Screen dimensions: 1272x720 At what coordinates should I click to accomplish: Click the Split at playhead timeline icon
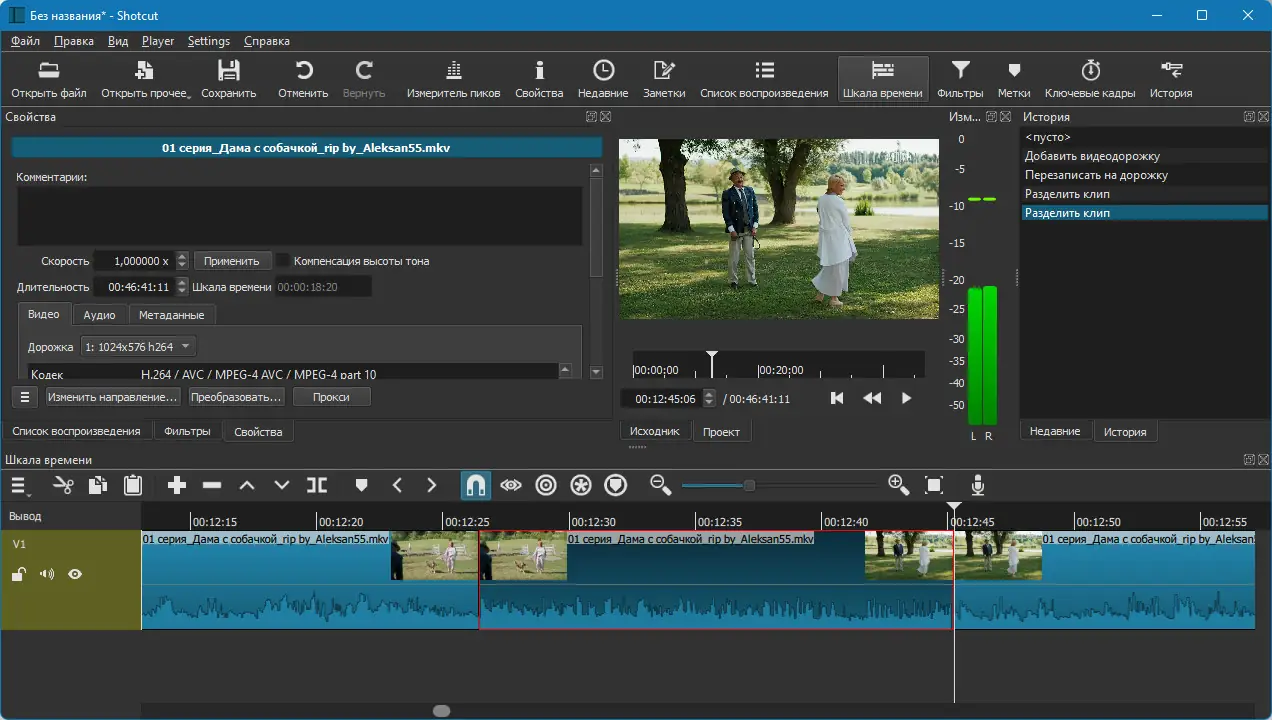[317, 485]
